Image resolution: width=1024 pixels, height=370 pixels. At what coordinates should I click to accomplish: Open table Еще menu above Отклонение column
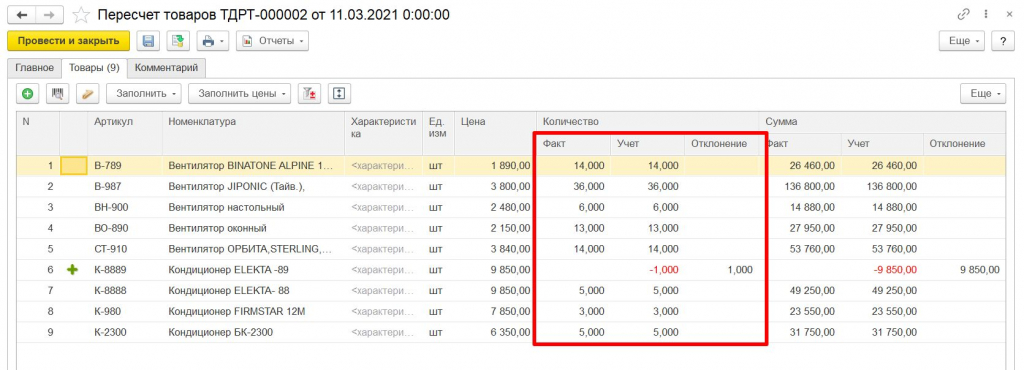pos(984,93)
